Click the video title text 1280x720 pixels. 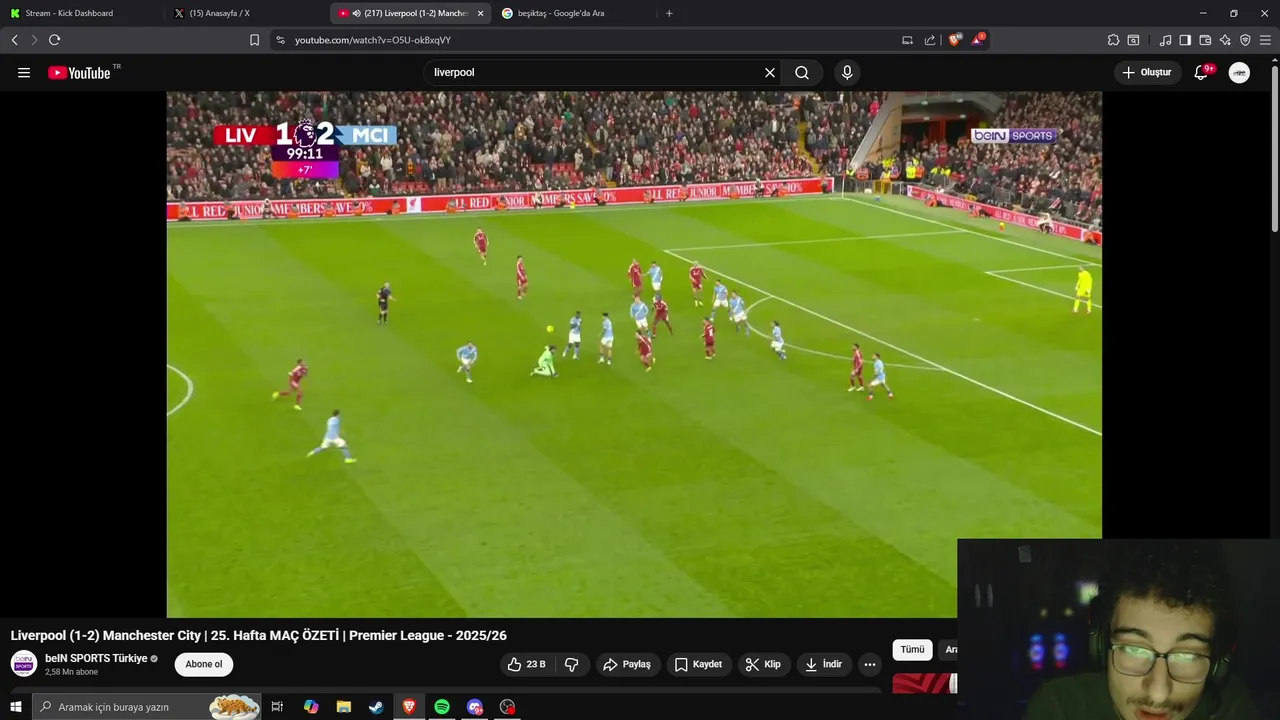(x=259, y=635)
